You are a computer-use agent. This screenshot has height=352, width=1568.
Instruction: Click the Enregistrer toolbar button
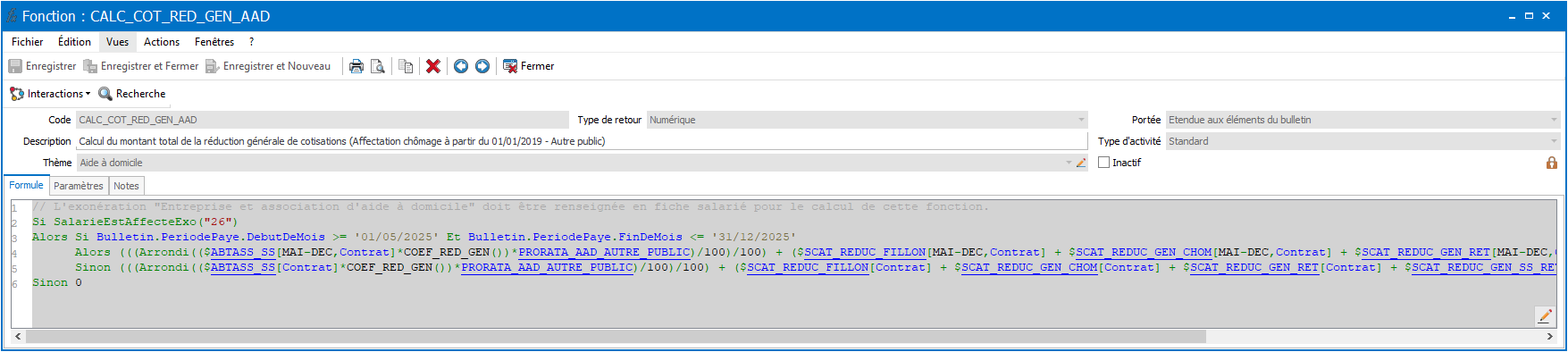[x=42, y=66]
